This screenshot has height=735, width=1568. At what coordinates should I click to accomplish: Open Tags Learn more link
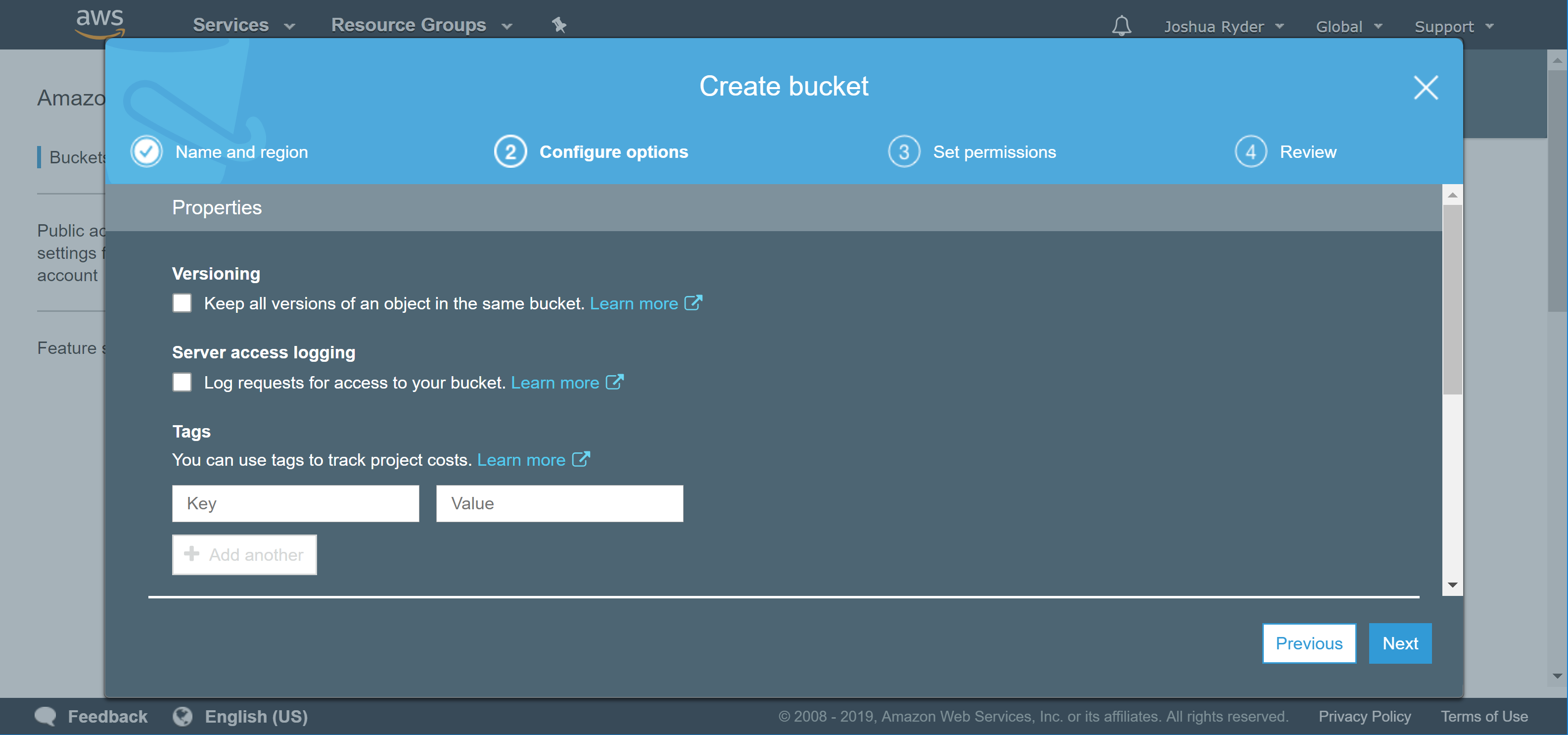coord(521,460)
